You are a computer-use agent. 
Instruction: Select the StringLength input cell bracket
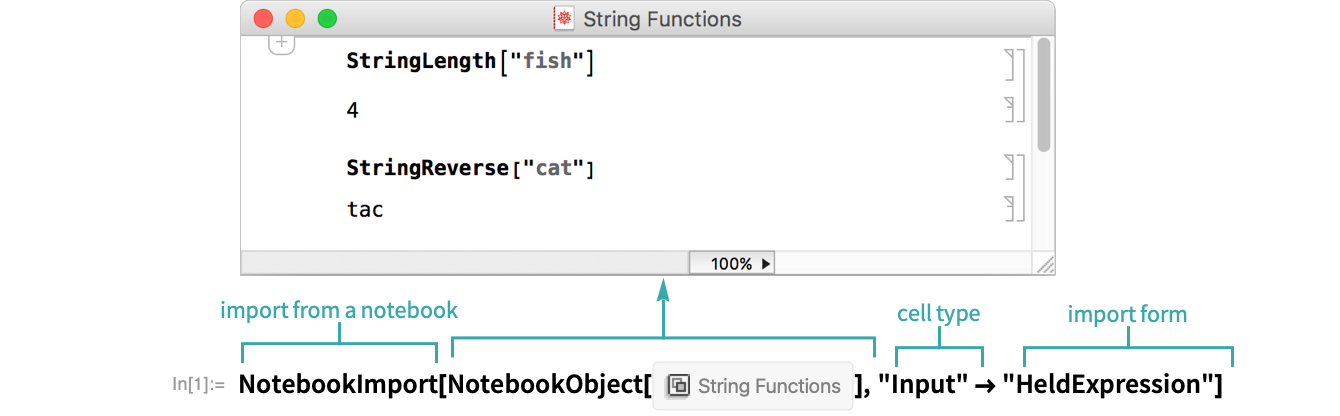(1009, 63)
